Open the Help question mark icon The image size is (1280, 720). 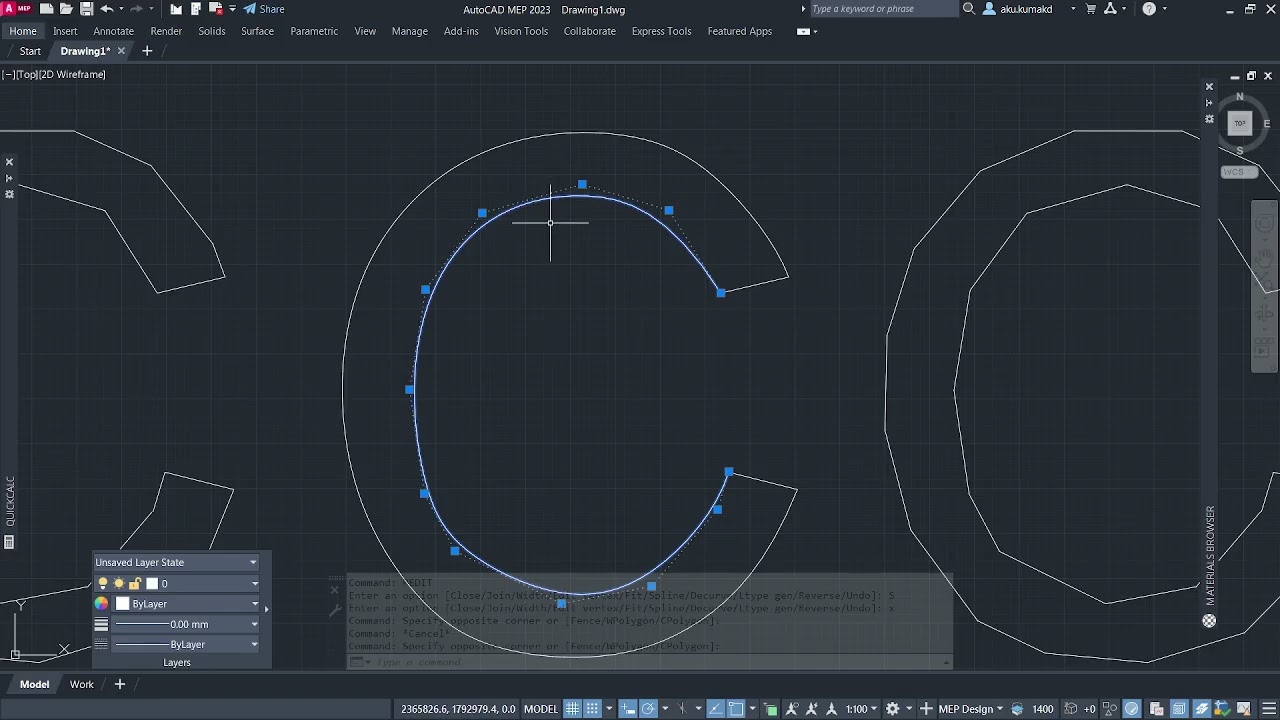point(1149,9)
